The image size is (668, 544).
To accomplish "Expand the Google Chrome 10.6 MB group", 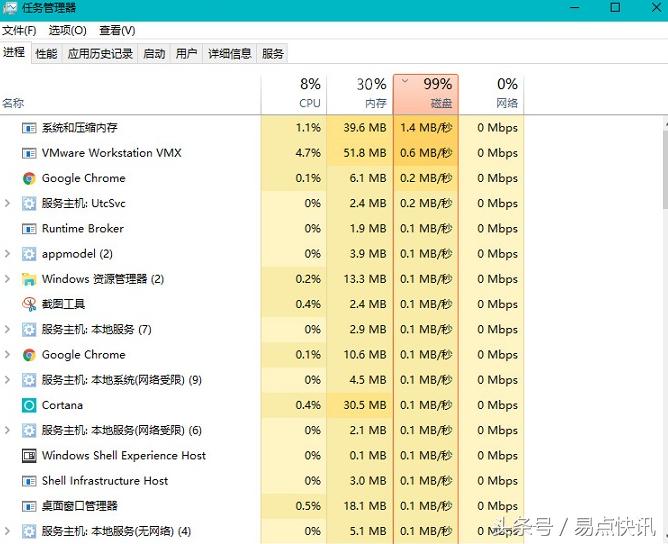I will (7, 354).
